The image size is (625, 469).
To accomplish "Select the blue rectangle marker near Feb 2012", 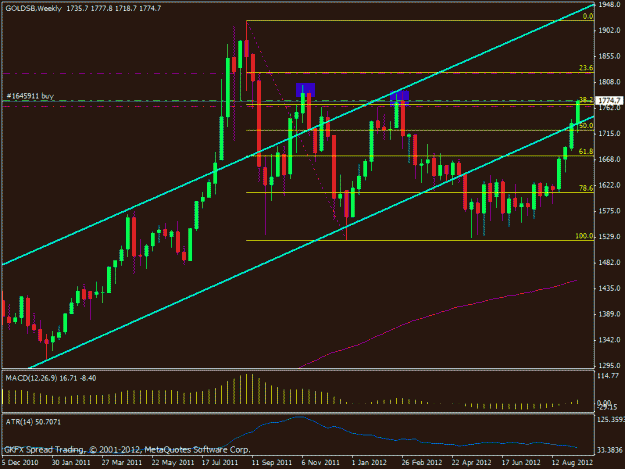I will [399, 96].
